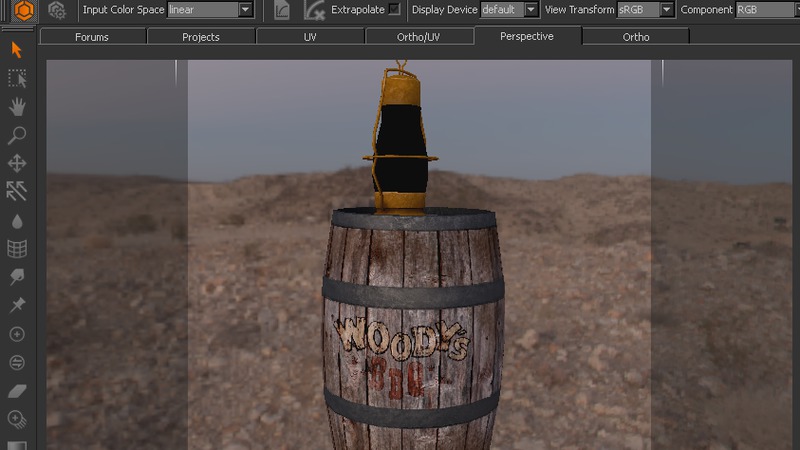Choose the marquee selection tool
This screenshot has height=450, width=800.
pos(17,79)
